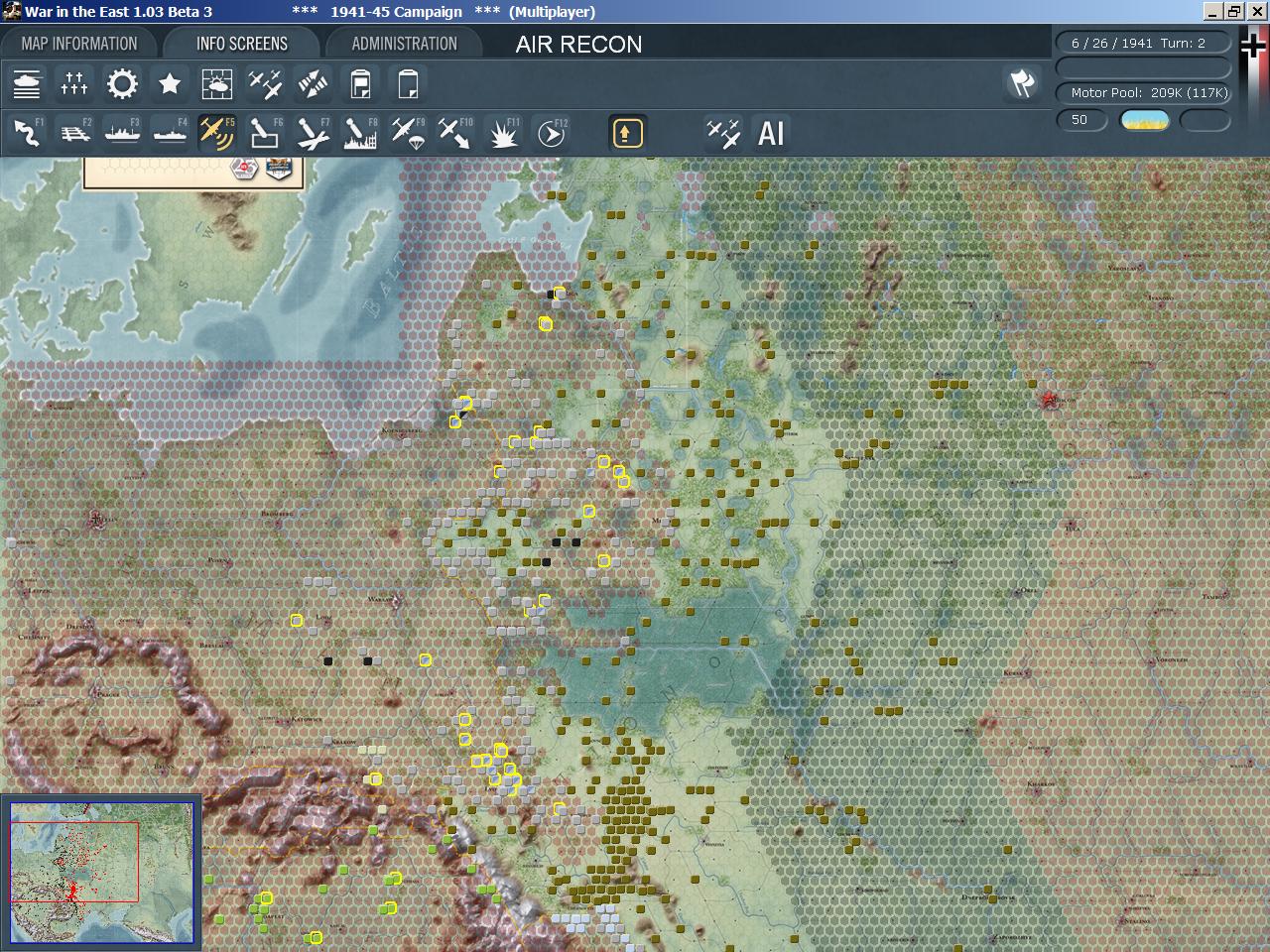Click the crossed flags icon

(x=1022, y=84)
